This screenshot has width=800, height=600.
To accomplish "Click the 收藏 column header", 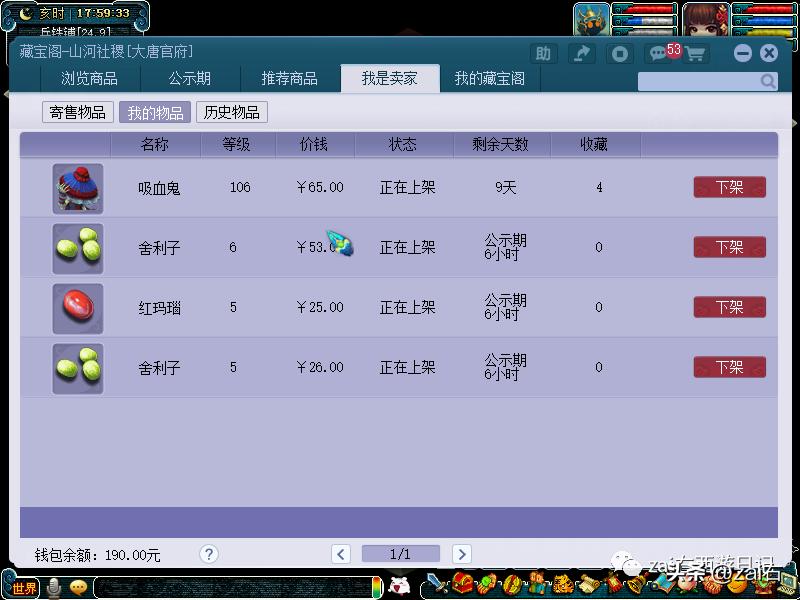I will pos(594,144).
